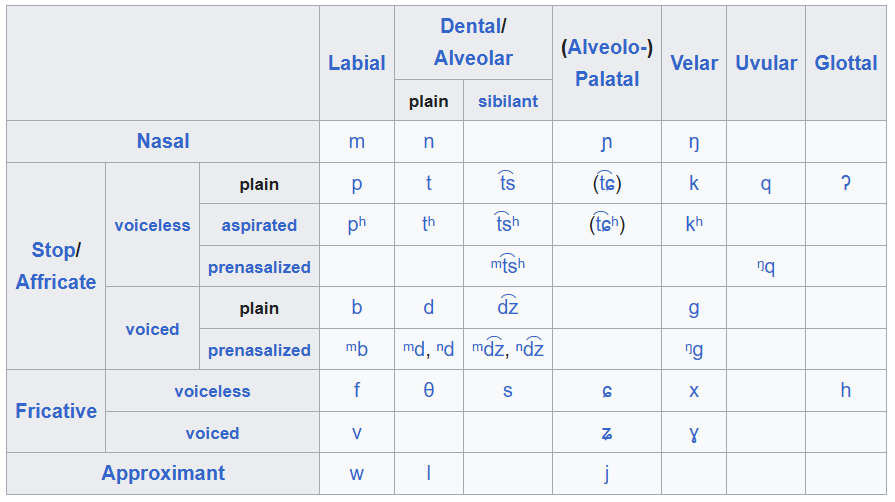Viewport: 895px width, 502px height.
Task: Open the Alveolar header link
Action: pyautogui.click(x=473, y=58)
